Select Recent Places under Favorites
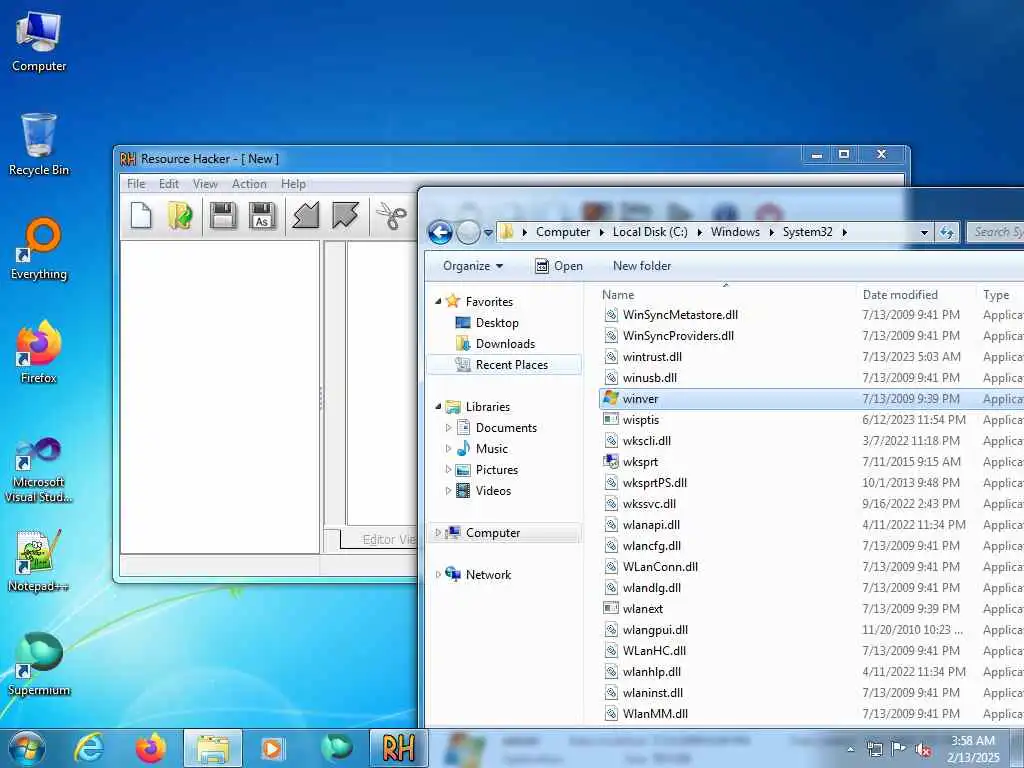 coord(503,365)
